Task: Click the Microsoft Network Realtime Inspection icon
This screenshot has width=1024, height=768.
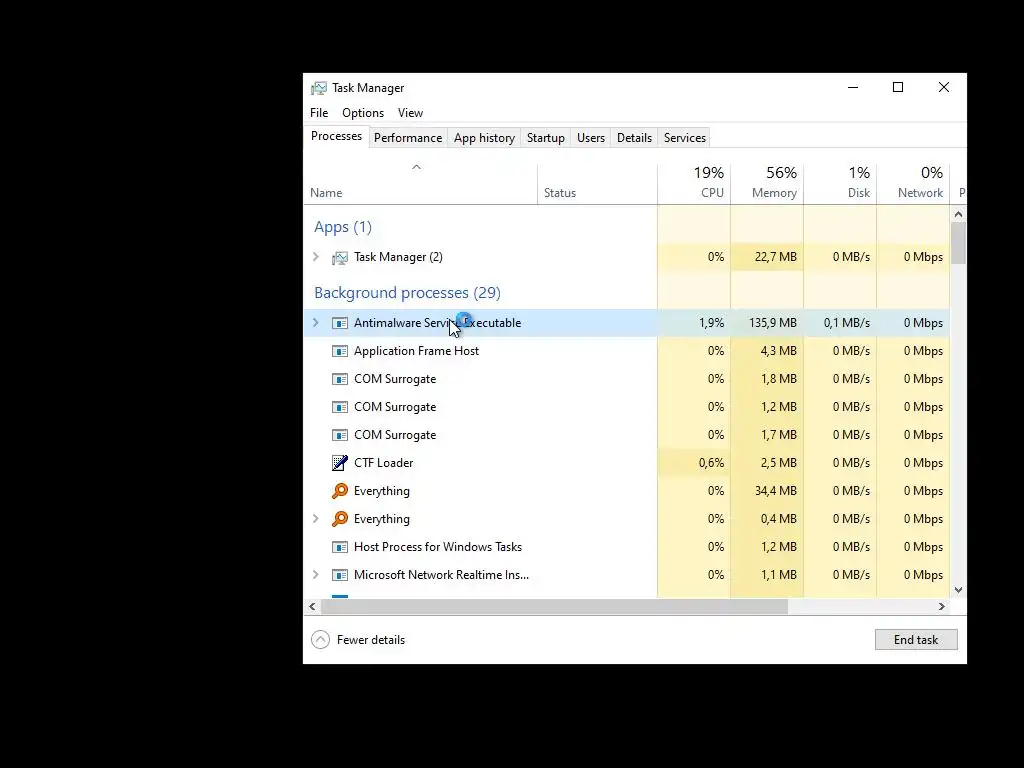Action: point(340,575)
